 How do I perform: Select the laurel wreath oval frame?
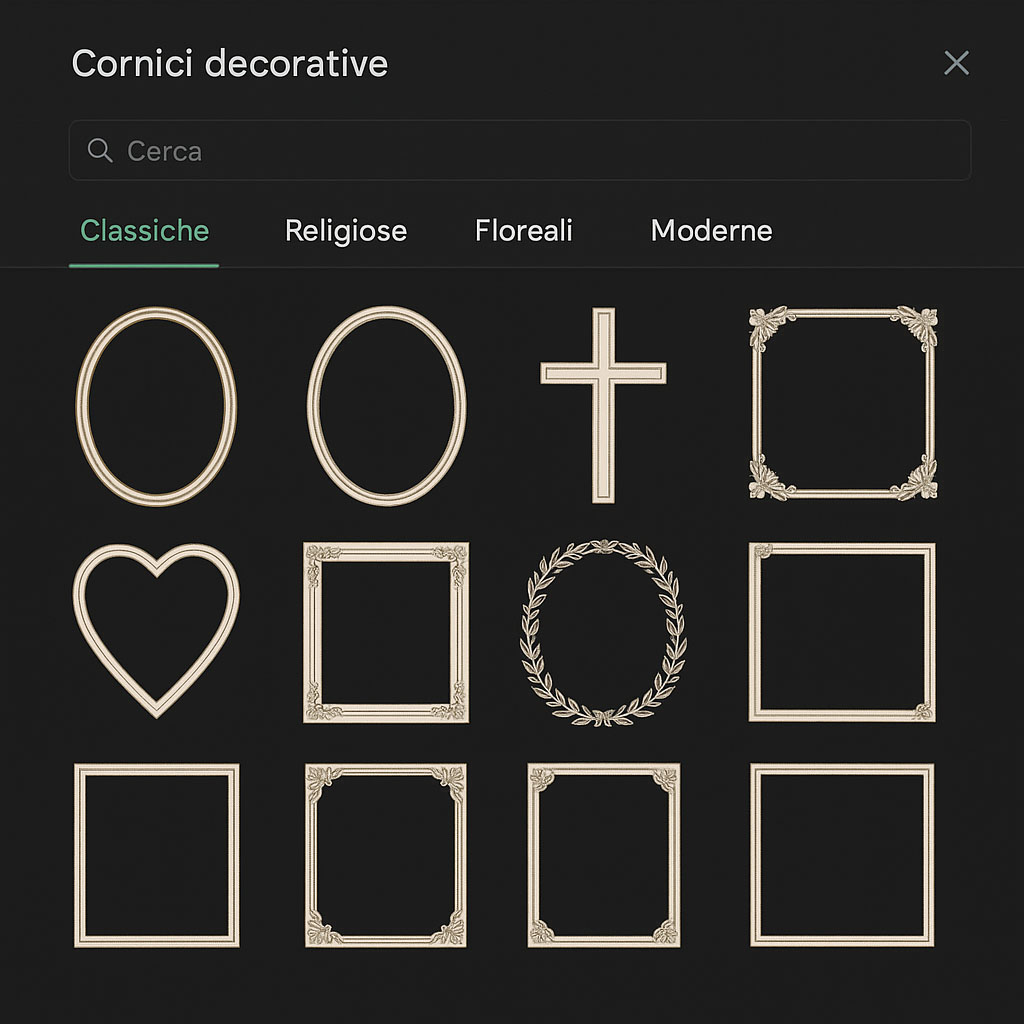click(x=603, y=632)
